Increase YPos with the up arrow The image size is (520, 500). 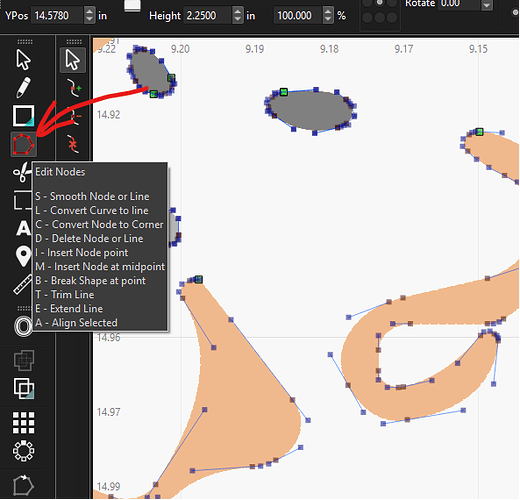(89, 12)
